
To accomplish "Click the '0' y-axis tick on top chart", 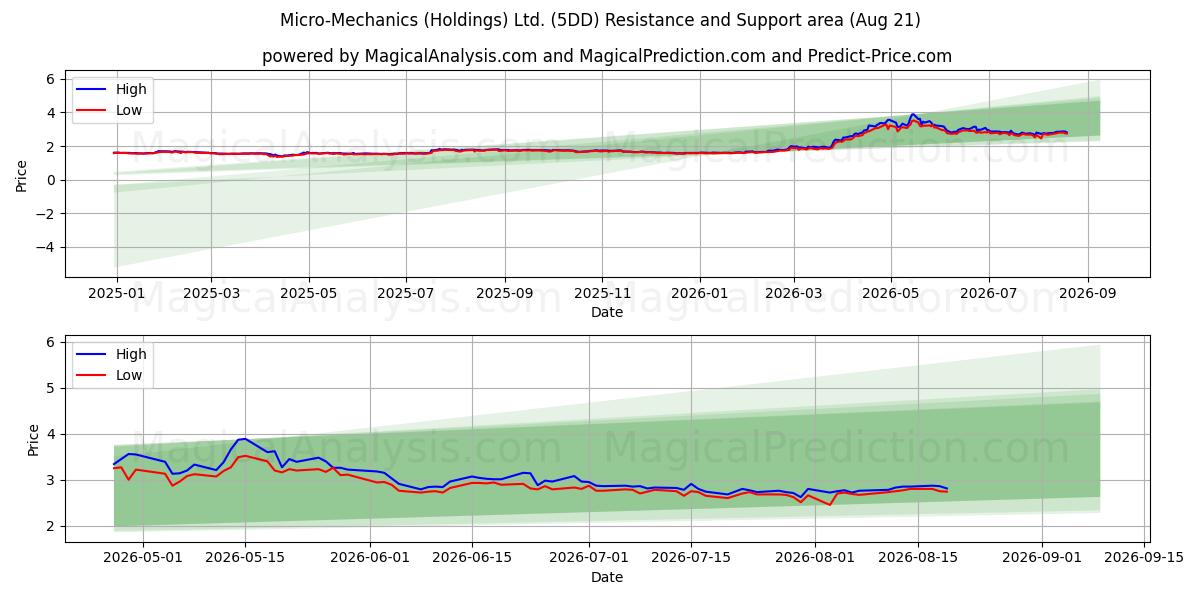I will pyautogui.click(x=53, y=180).
